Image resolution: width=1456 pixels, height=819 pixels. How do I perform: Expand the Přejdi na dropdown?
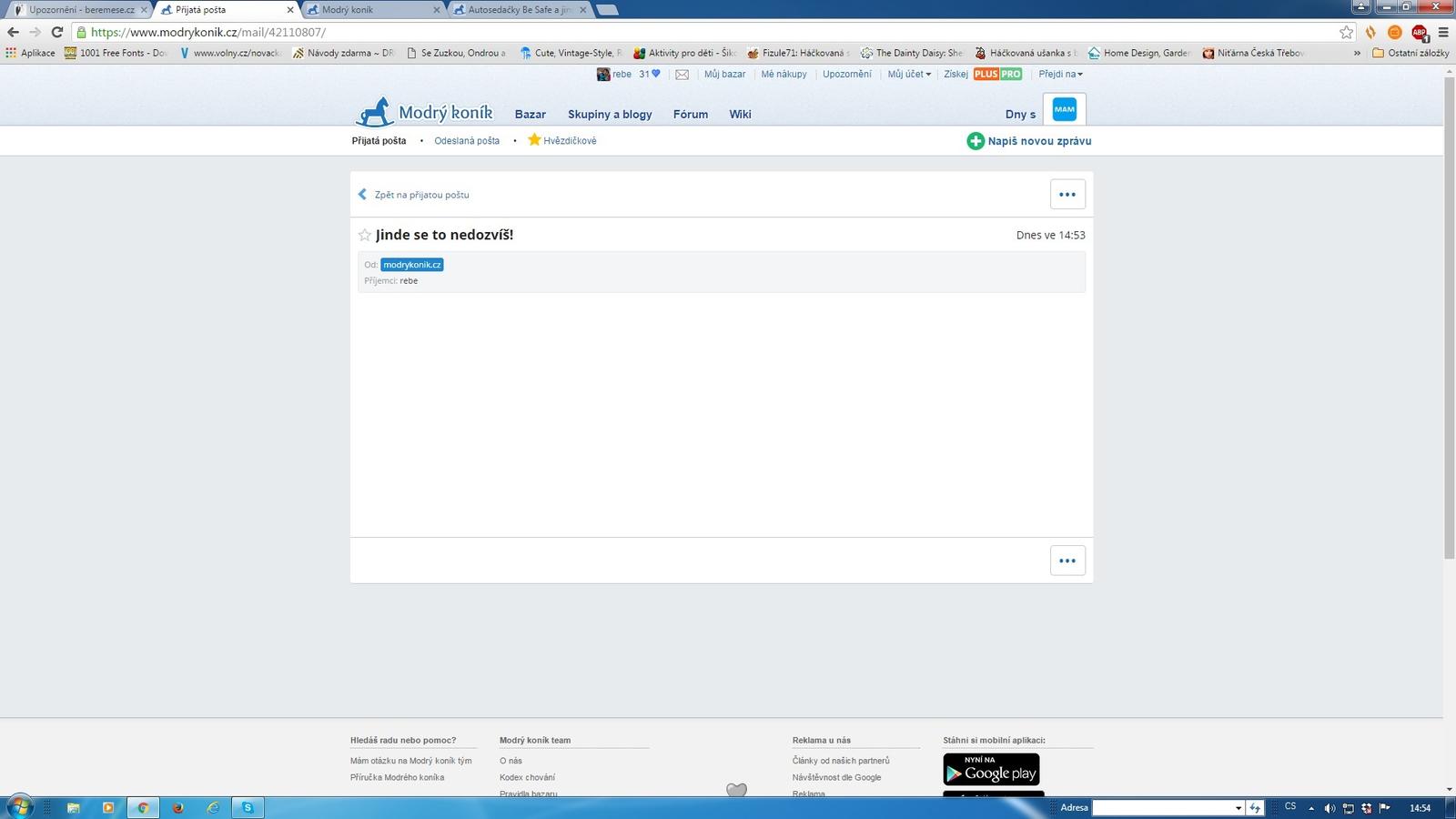tap(1060, 75)
